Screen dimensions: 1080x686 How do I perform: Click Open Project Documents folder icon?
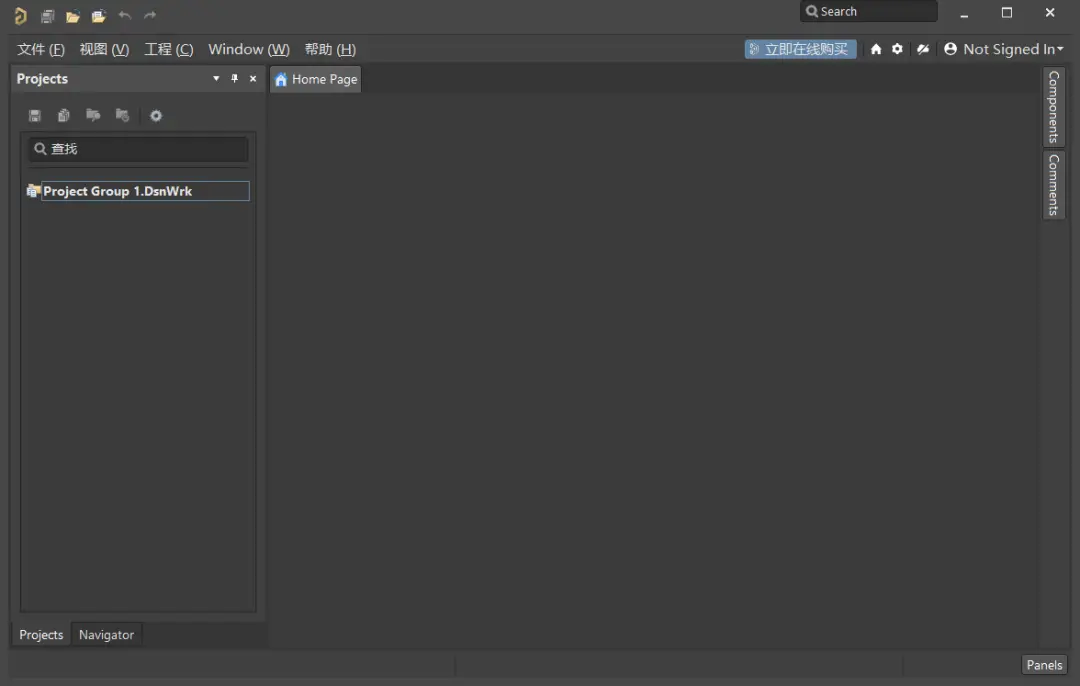coord(93,115)
